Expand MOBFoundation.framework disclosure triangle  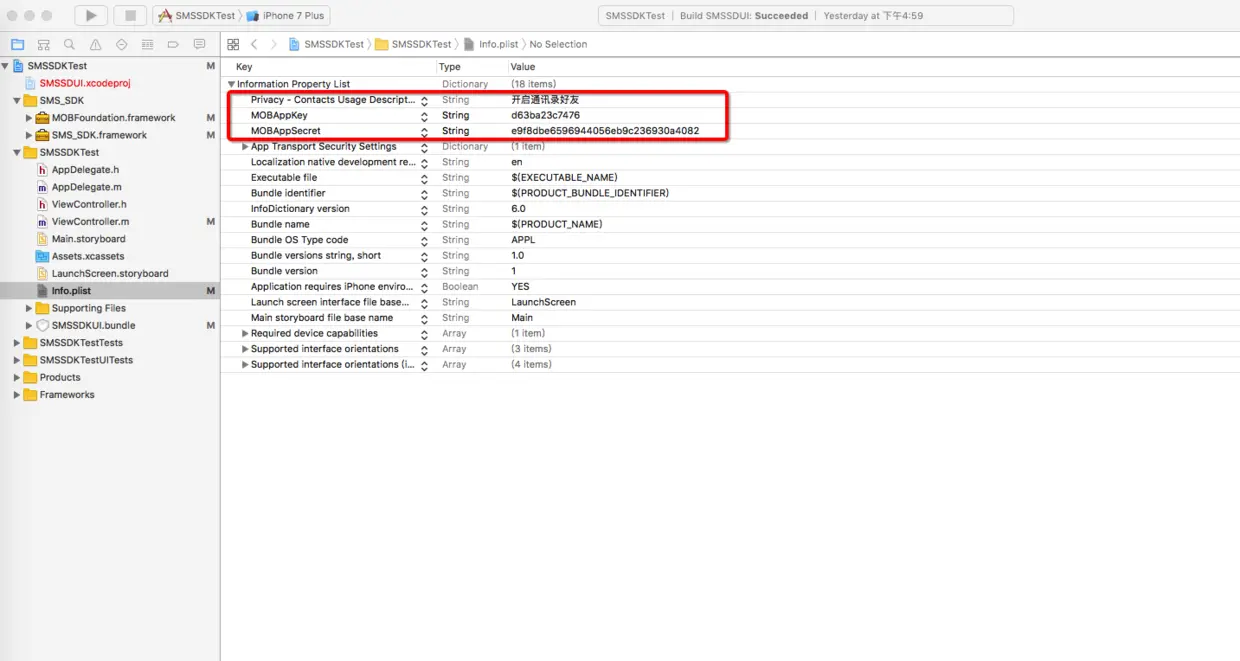(29, 118)
